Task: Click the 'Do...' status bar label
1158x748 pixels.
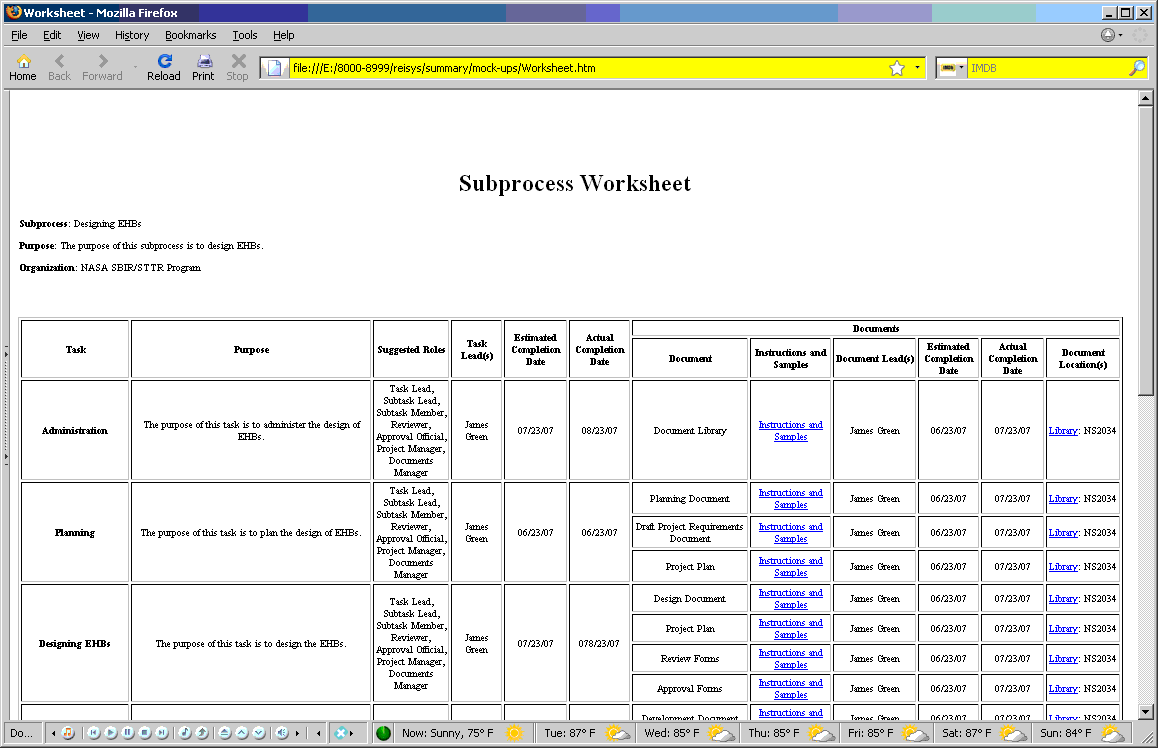Action: [22, 733]
